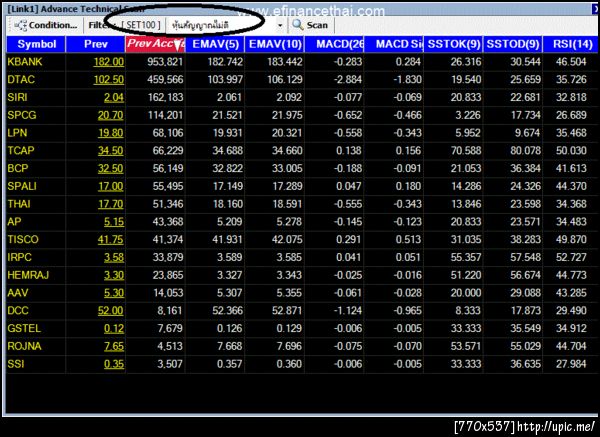The width and height of the screenshot is (600, 437).
Task: Sort by the EMAV(10) column header
Action: [275, 44]
